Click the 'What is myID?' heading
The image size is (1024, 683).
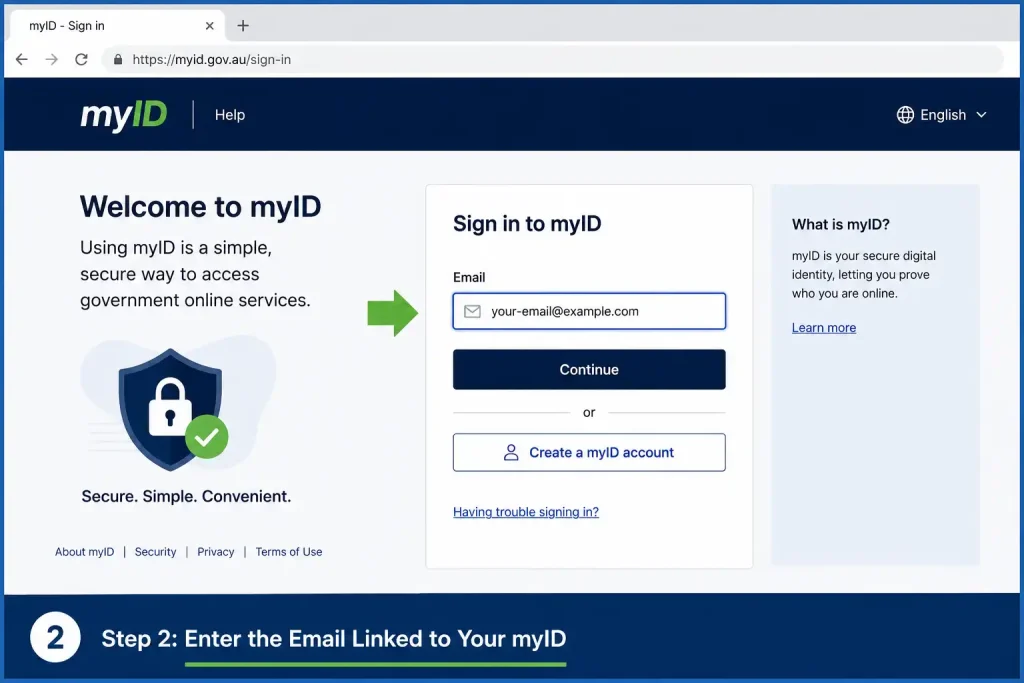pyautogui.click(x=840, y=225)
